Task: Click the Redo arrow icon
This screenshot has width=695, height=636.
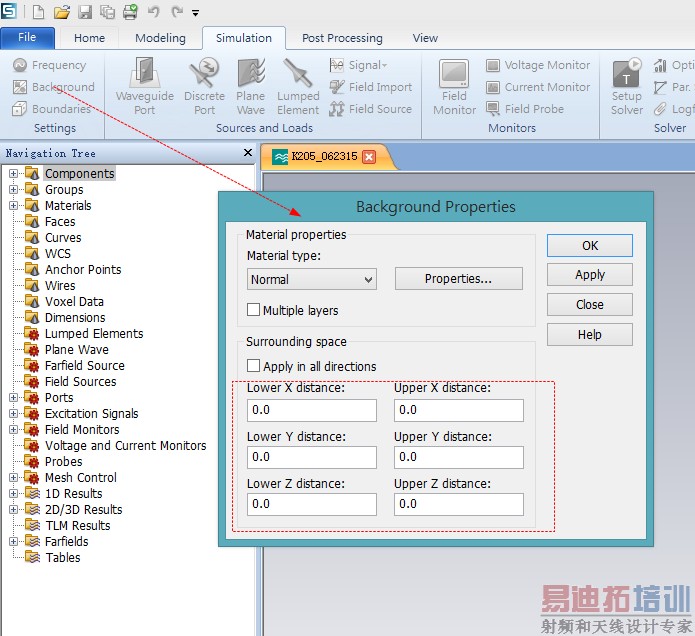Action: pyautogui.click(x=177, y=12)
